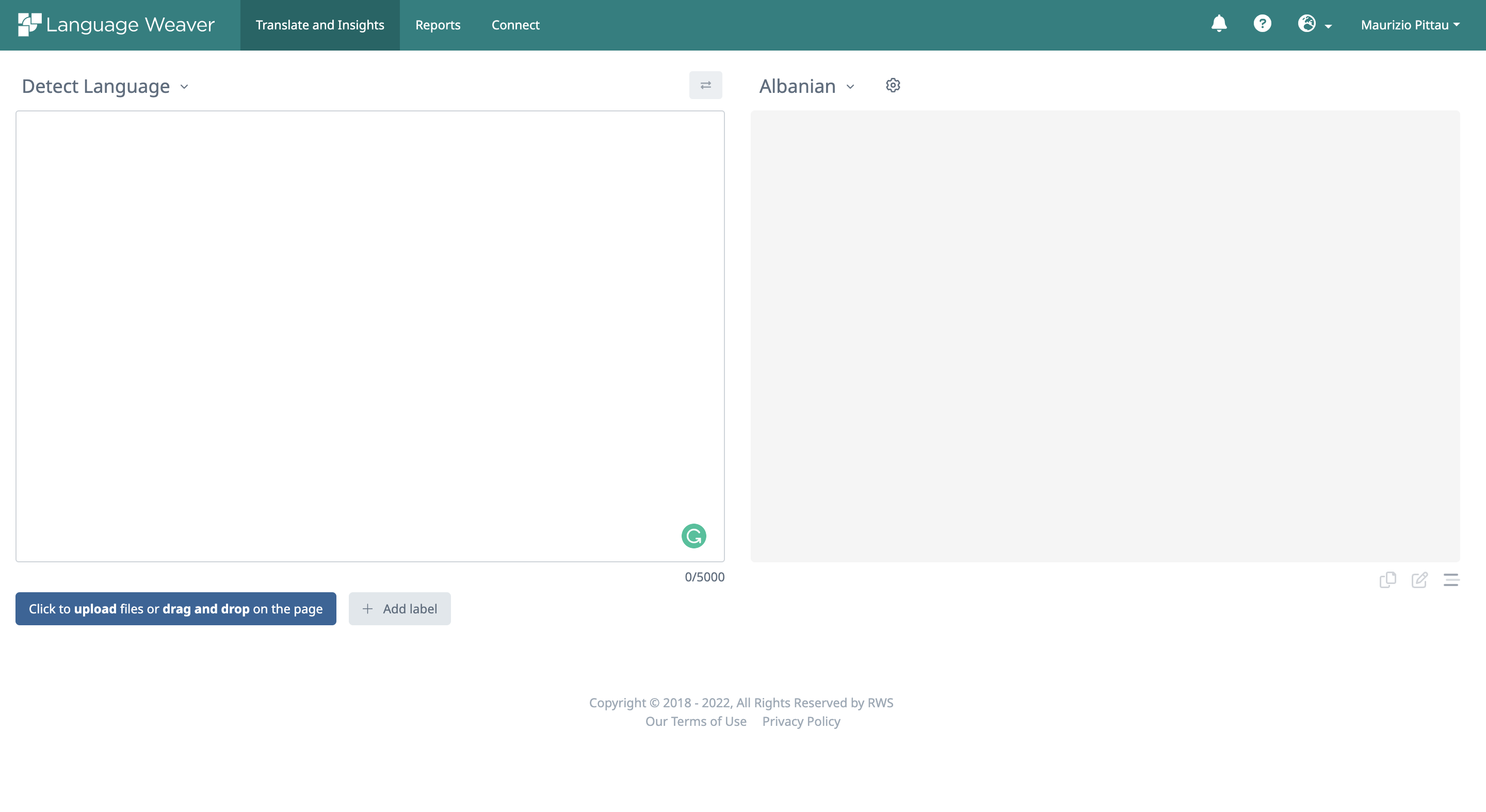Copy the translated text

[x=1387, y=579]
